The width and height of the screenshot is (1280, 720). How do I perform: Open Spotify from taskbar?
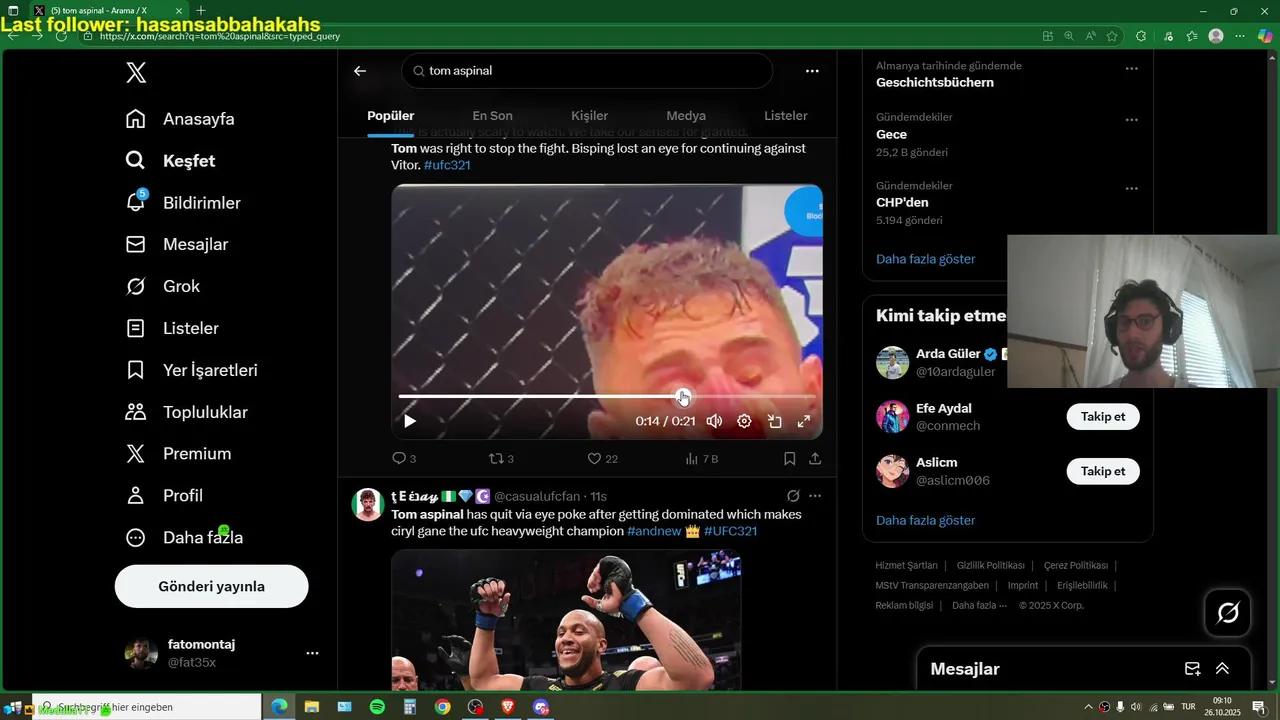pos(377,707)
